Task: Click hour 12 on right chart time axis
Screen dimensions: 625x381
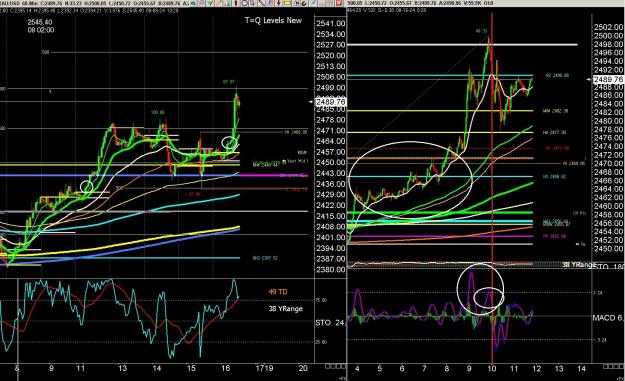Action: [537, 369]
